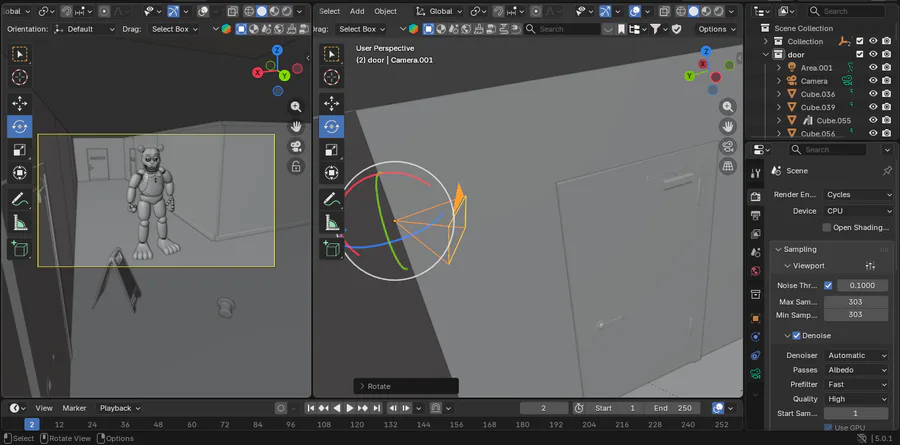900x445 pixels.
Task: Open Device dropdown showing CPU
Action: click(x=858, y=211)
